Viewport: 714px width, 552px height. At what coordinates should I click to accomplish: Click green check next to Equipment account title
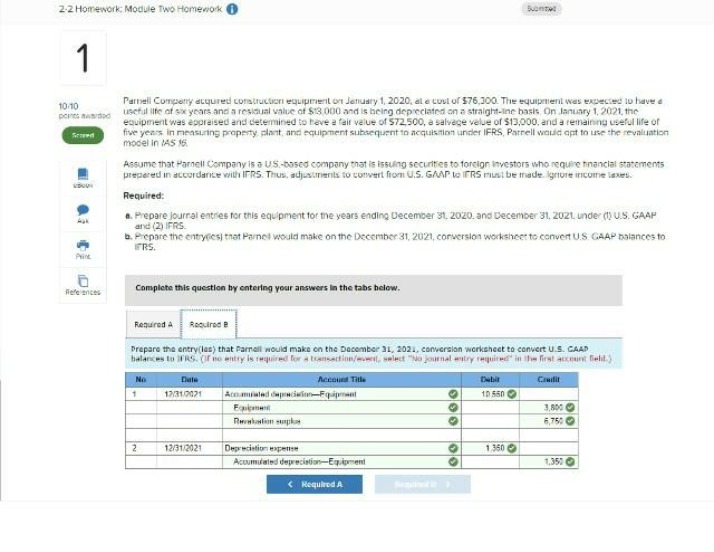453,407
